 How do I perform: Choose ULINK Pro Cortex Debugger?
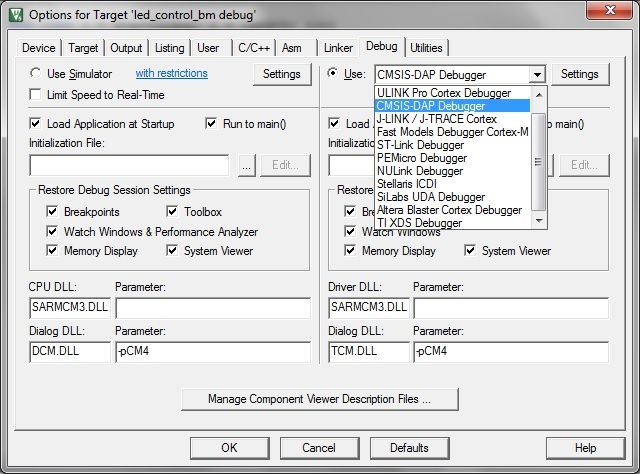[452, 93]
